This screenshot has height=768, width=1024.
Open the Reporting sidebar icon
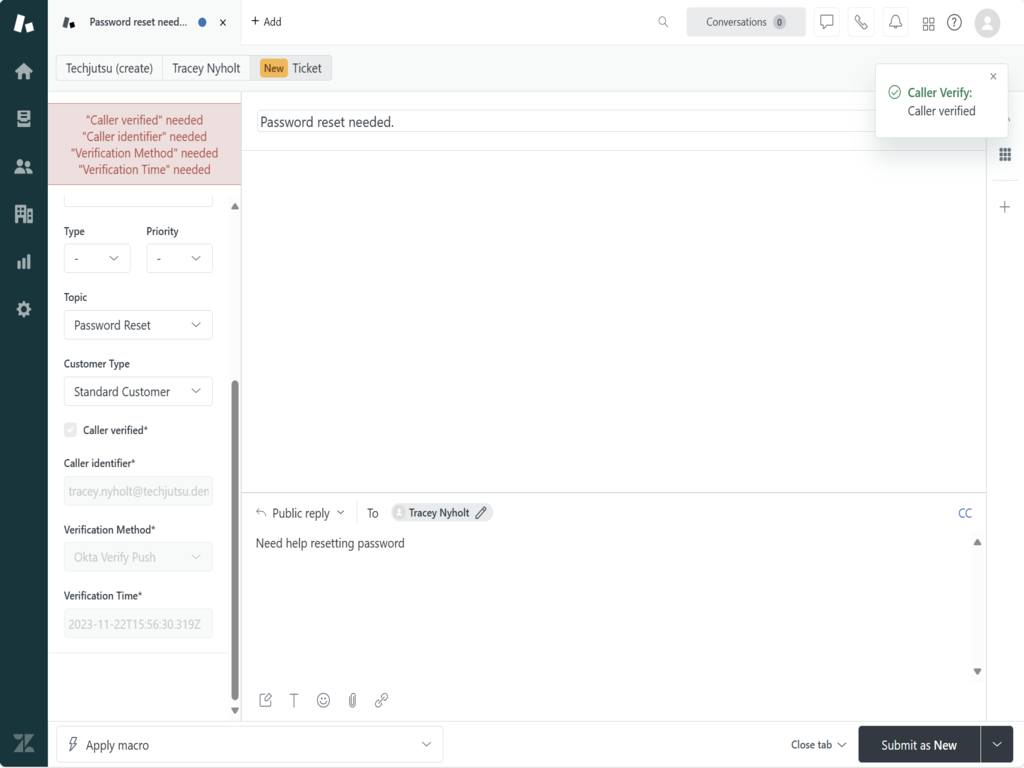point(22,261)
